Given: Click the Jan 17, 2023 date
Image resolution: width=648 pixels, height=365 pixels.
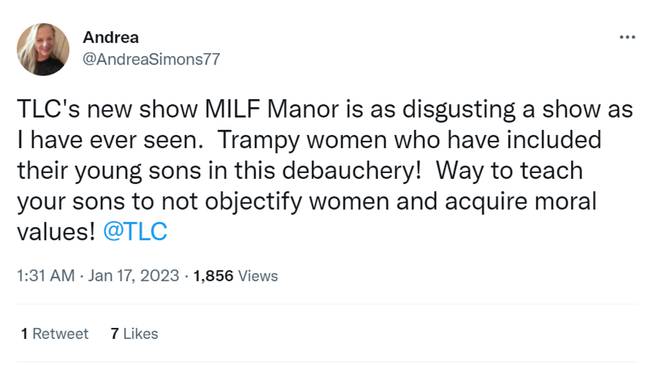Looking at the screenshot, I should coord(133,276).
